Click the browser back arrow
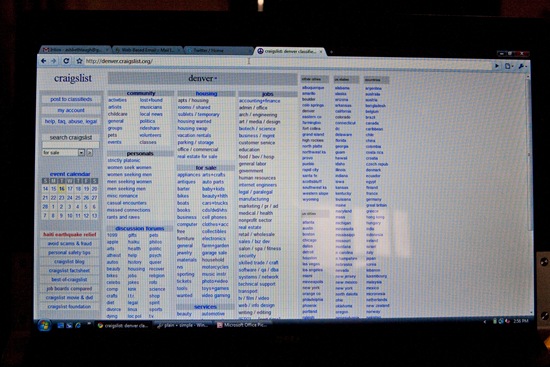This screenshot has height=367, width=550. [x=44, y=61]
